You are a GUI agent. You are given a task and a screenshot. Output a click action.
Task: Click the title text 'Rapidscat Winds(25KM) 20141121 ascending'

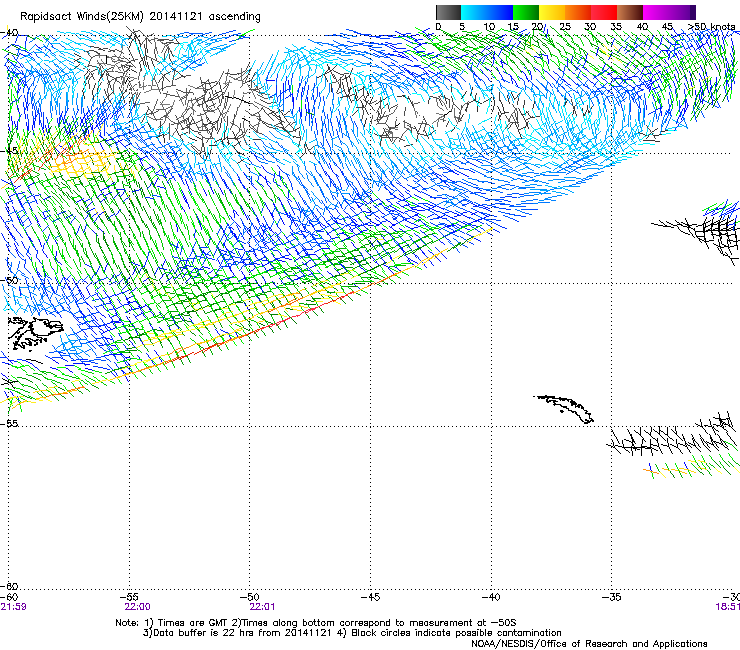point(140,17)
